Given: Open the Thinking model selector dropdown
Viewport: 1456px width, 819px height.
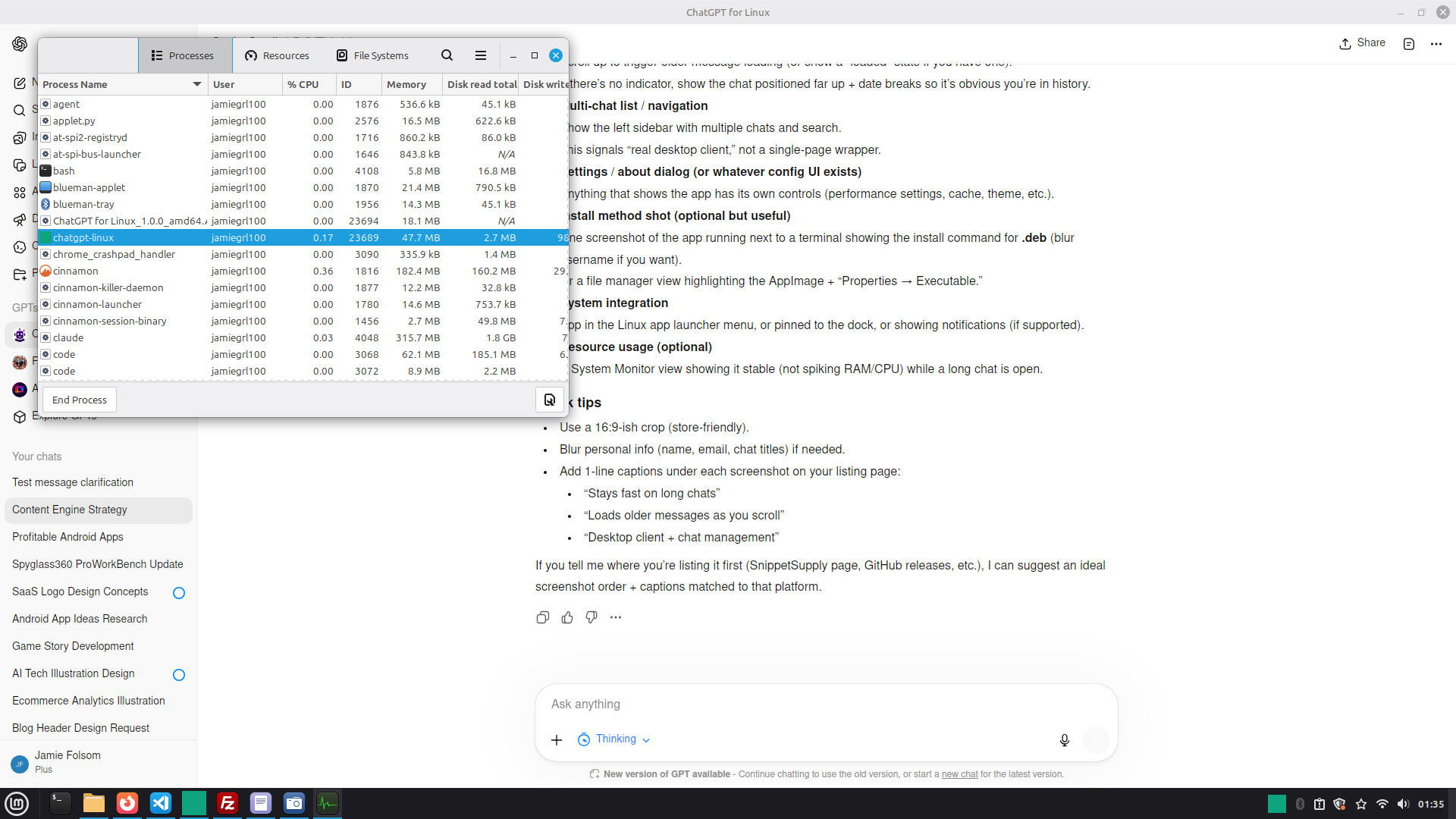Looking at the screenshot, I should [646, 739].
